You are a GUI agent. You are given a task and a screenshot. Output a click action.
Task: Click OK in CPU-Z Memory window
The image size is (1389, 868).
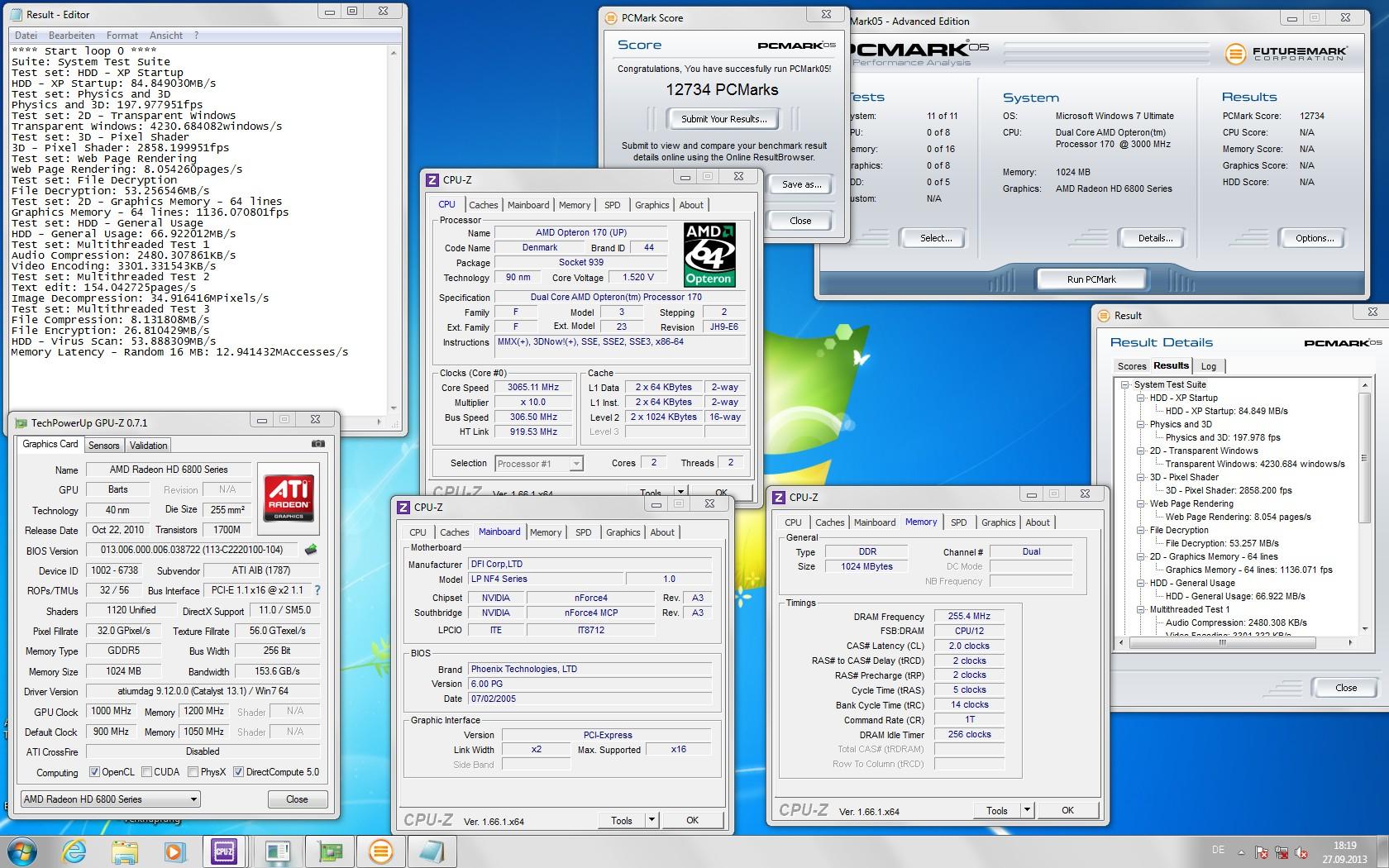1067,810
